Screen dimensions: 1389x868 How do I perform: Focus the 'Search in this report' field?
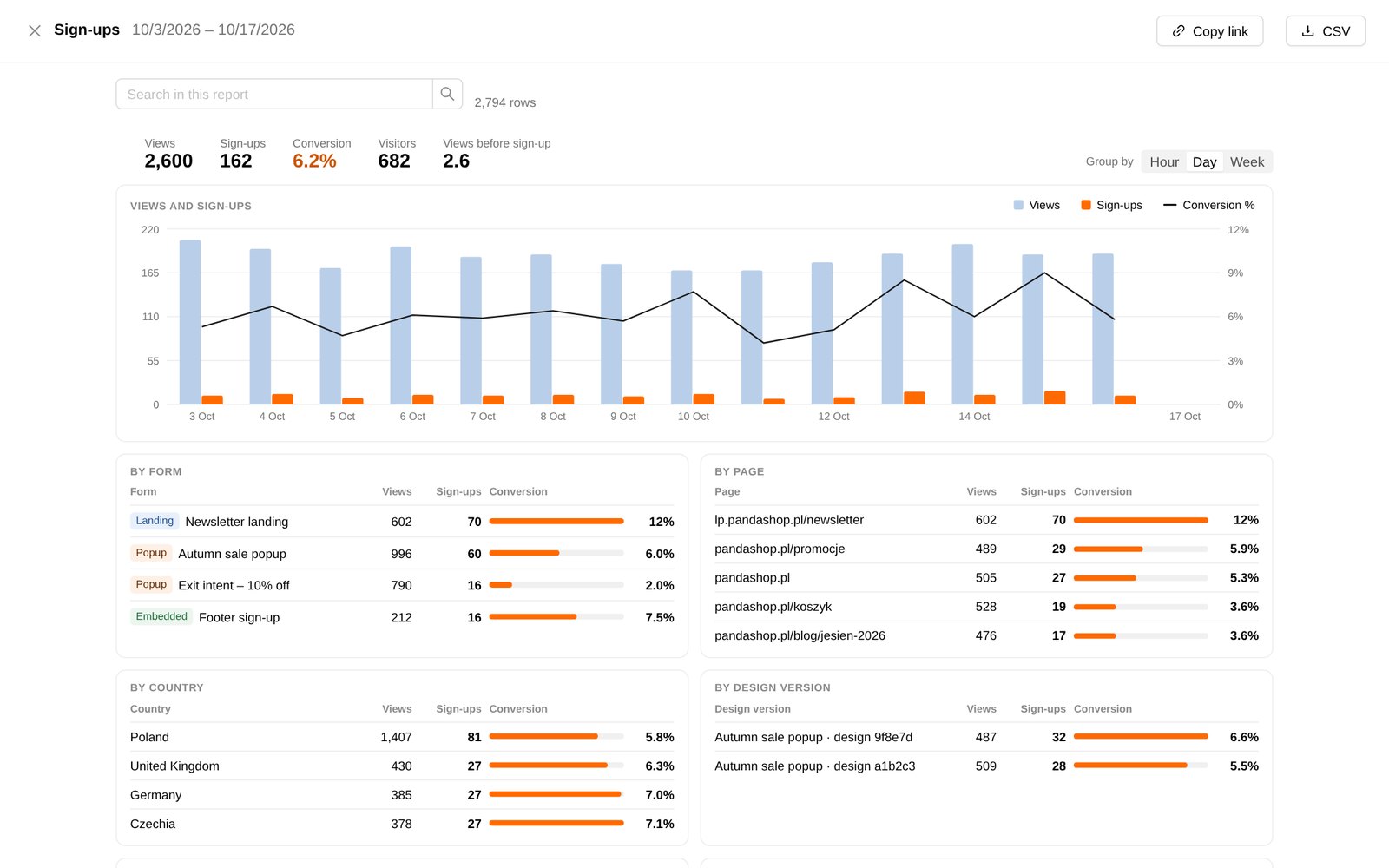[274, 94]
